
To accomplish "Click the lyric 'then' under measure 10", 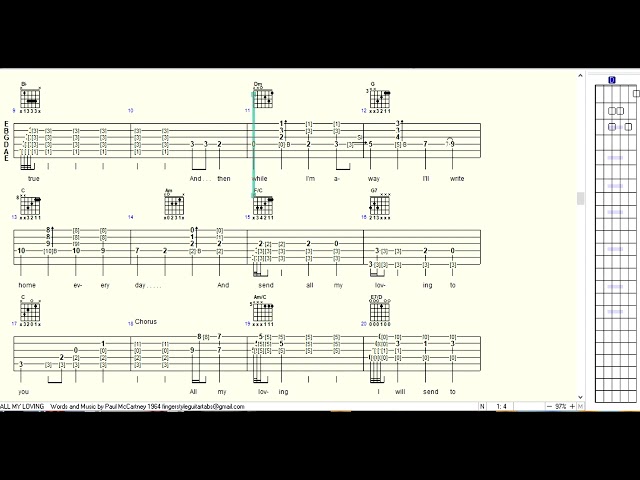I will 224,179.
